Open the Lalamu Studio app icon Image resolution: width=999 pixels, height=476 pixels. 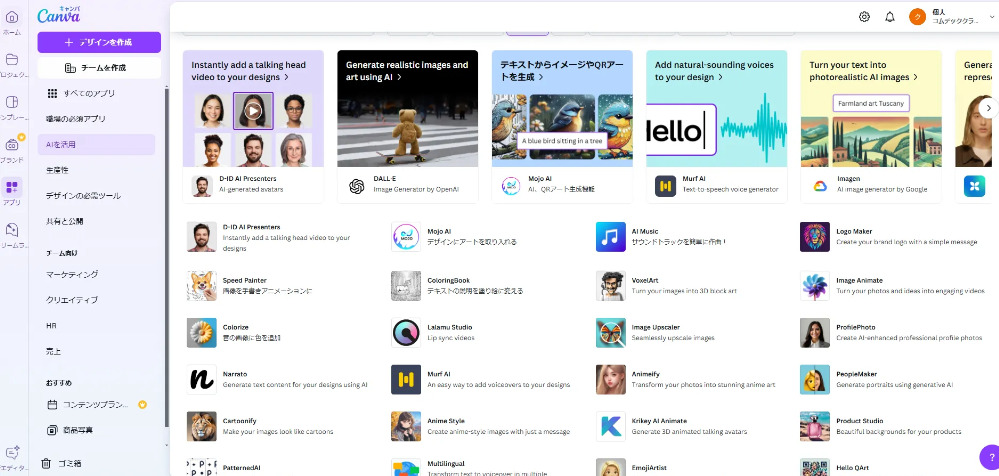(x=406, y=333)
